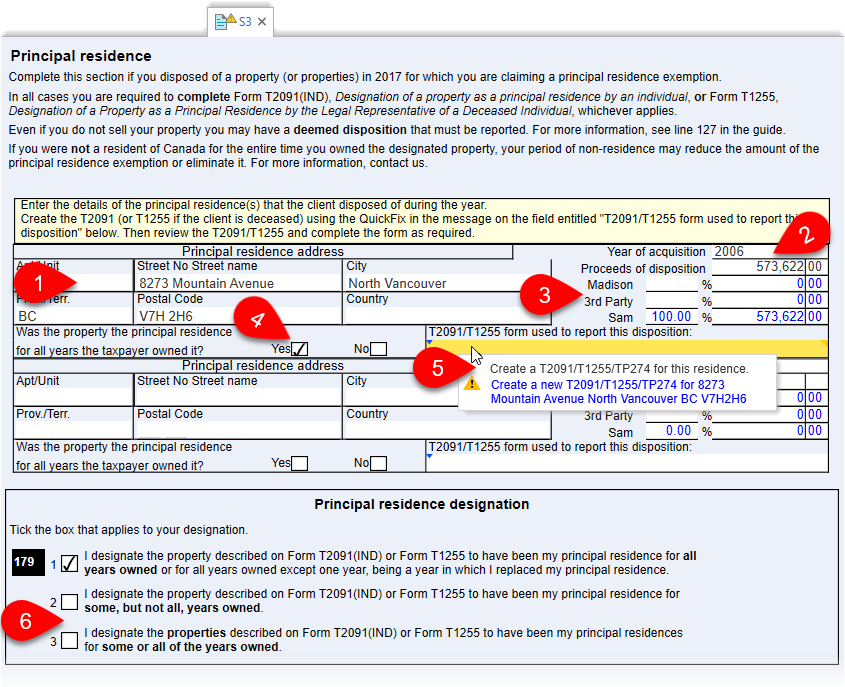Close the S3 tab

click(262, 22)
